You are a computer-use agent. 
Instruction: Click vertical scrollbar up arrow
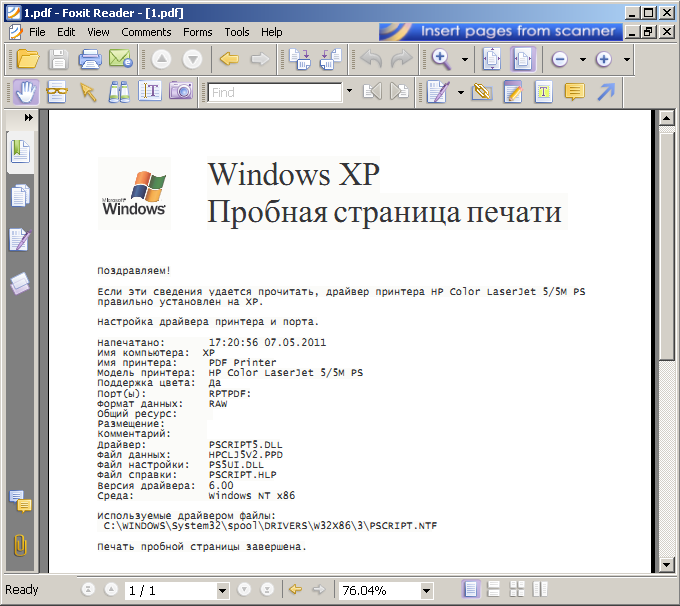point(666,118)
